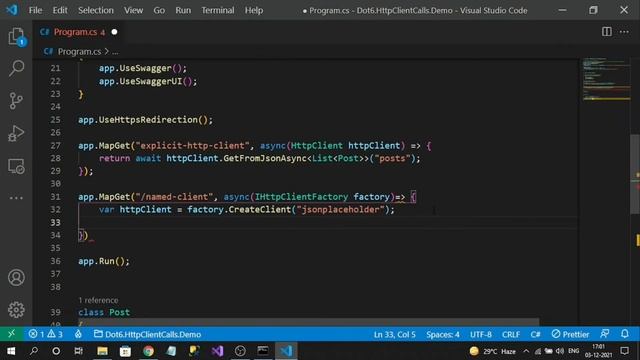This screenshot has width=640, height=360.
Task: Click taskbar clock 17:01
Action: [598, 351]
